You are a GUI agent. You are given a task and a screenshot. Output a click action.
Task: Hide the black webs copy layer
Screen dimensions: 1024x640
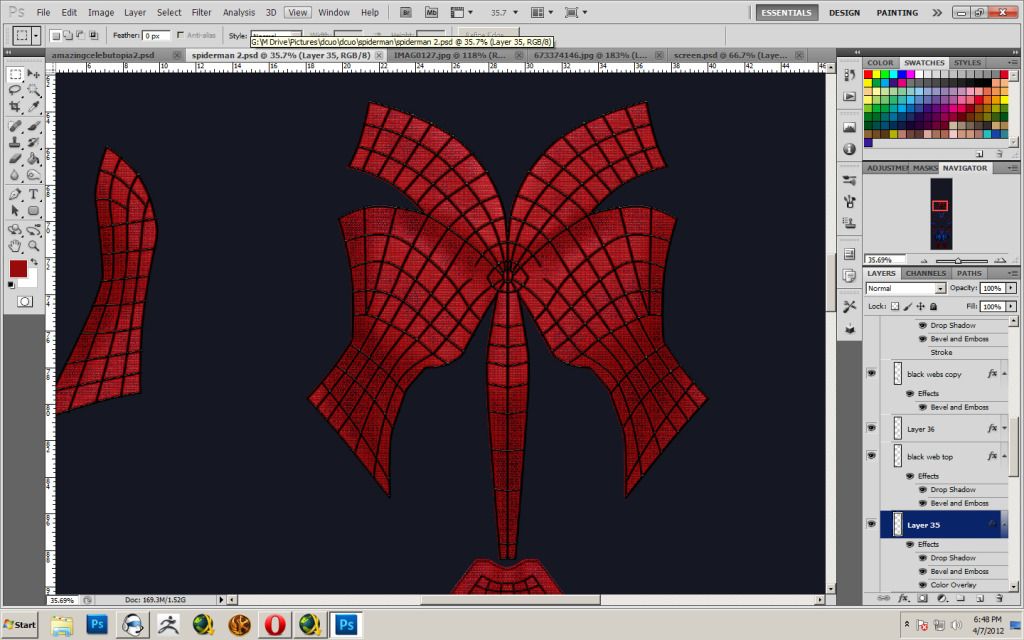coord(871,374)
